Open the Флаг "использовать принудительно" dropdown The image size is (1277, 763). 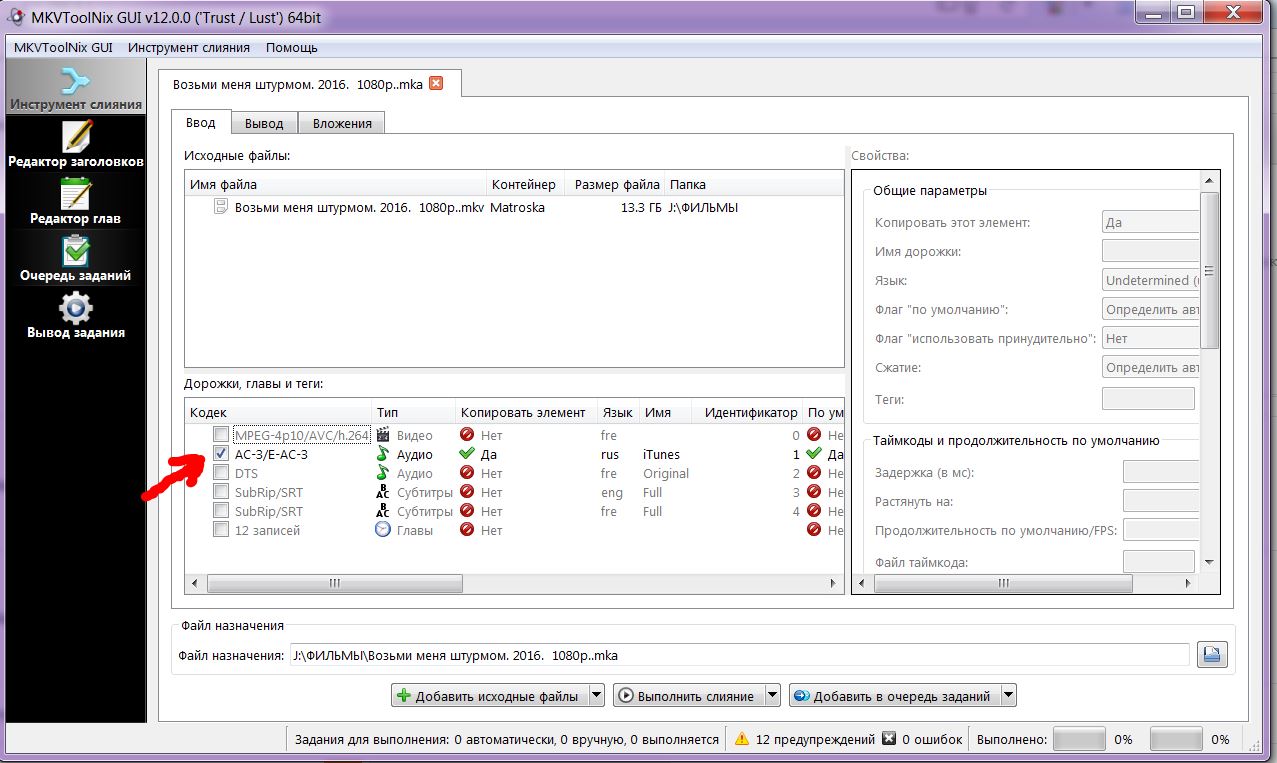coord(1150,339)
